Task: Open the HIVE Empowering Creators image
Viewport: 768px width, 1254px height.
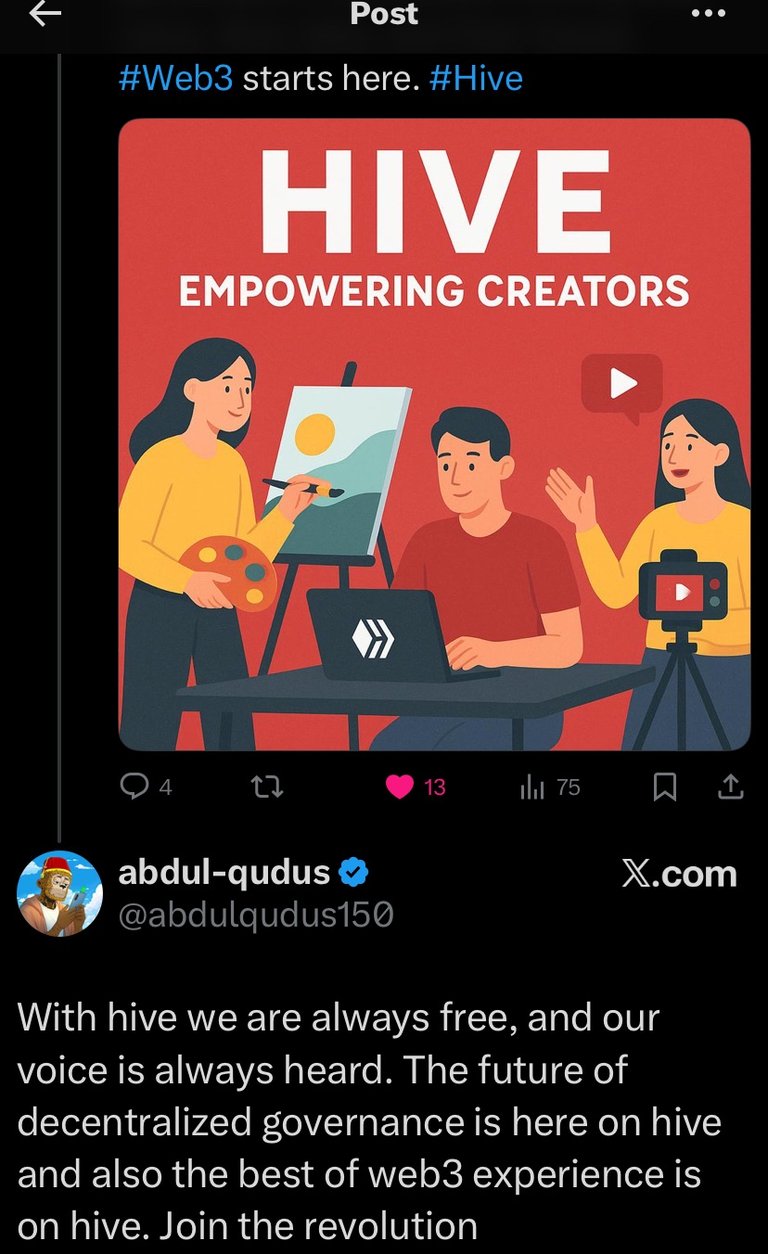Action: coord(434,434)
